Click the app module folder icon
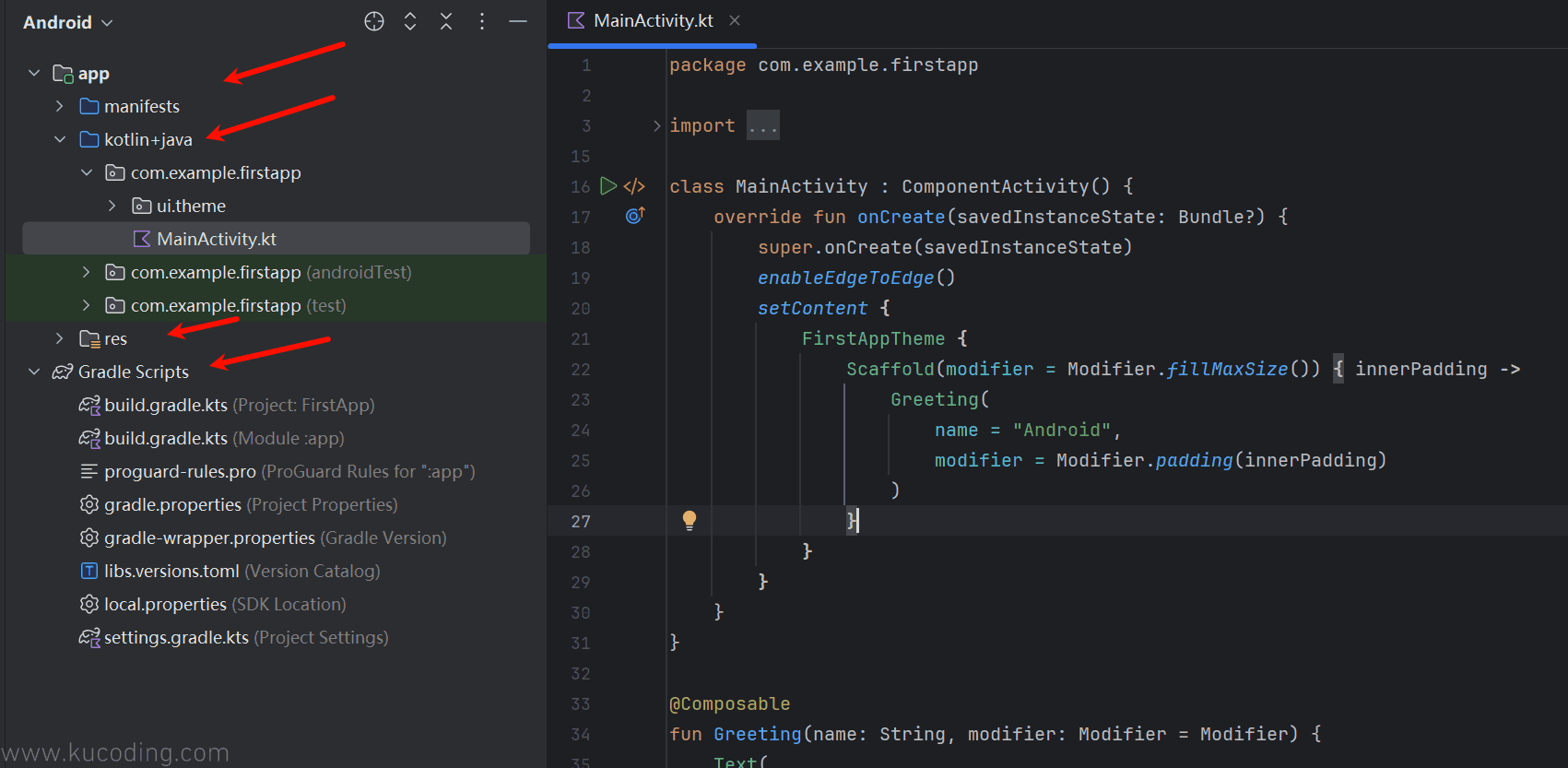Screen dimensions: 1568x768 (x=63, y=73)
